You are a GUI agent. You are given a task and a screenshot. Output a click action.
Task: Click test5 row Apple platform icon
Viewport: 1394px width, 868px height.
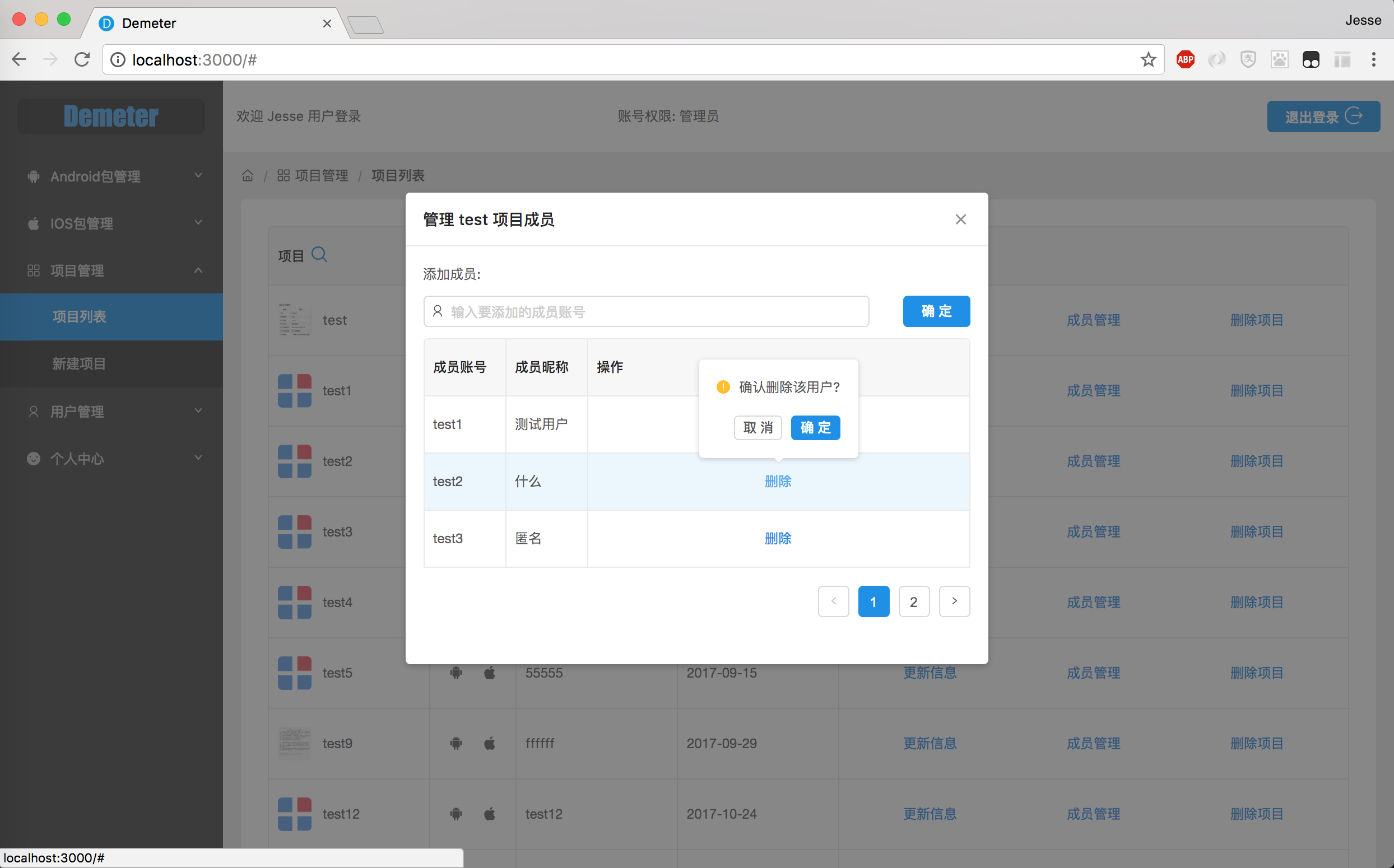pyautogui.click(x=489, y=673)
